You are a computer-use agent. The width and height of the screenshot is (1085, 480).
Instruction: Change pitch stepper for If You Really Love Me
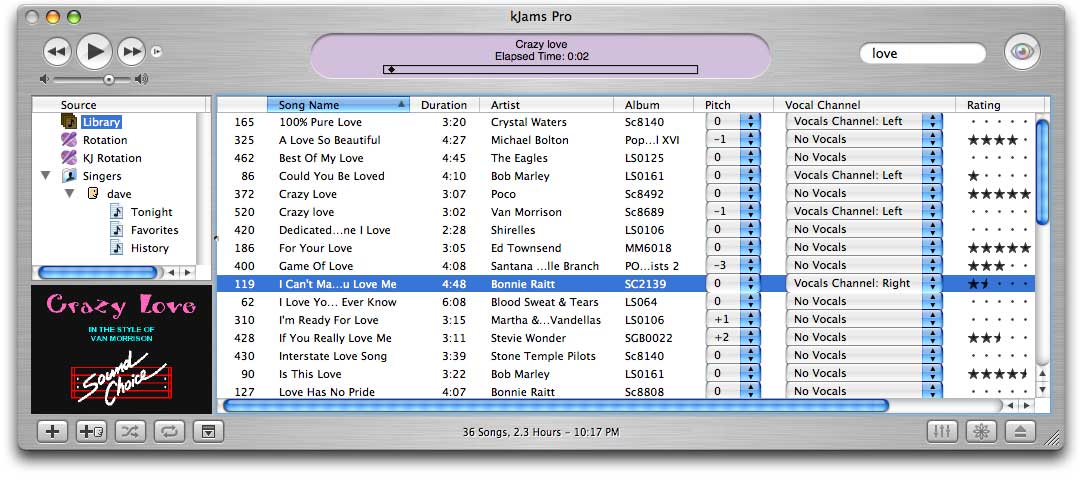pos(750,338)
